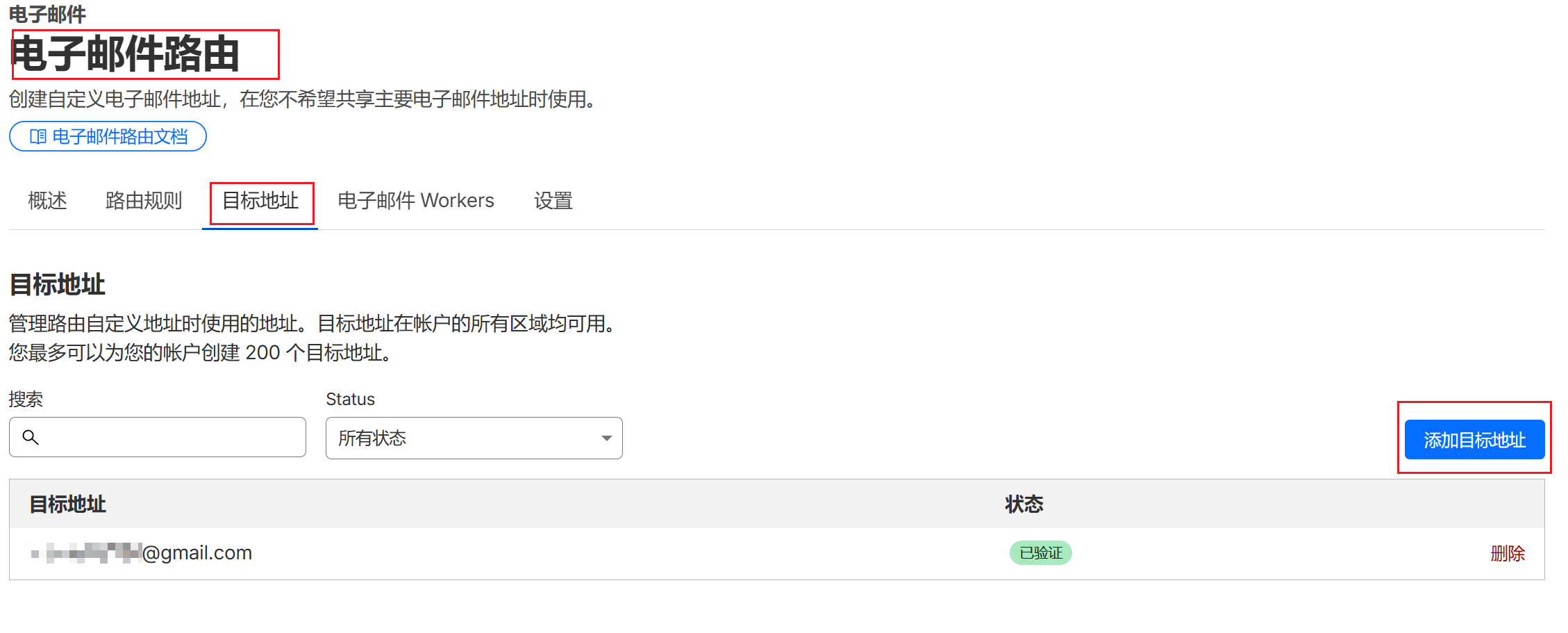This screenshot has height=633, width=1568.
Task: Open the 电子邮件路由文档 link text
Action: point(120,137)
